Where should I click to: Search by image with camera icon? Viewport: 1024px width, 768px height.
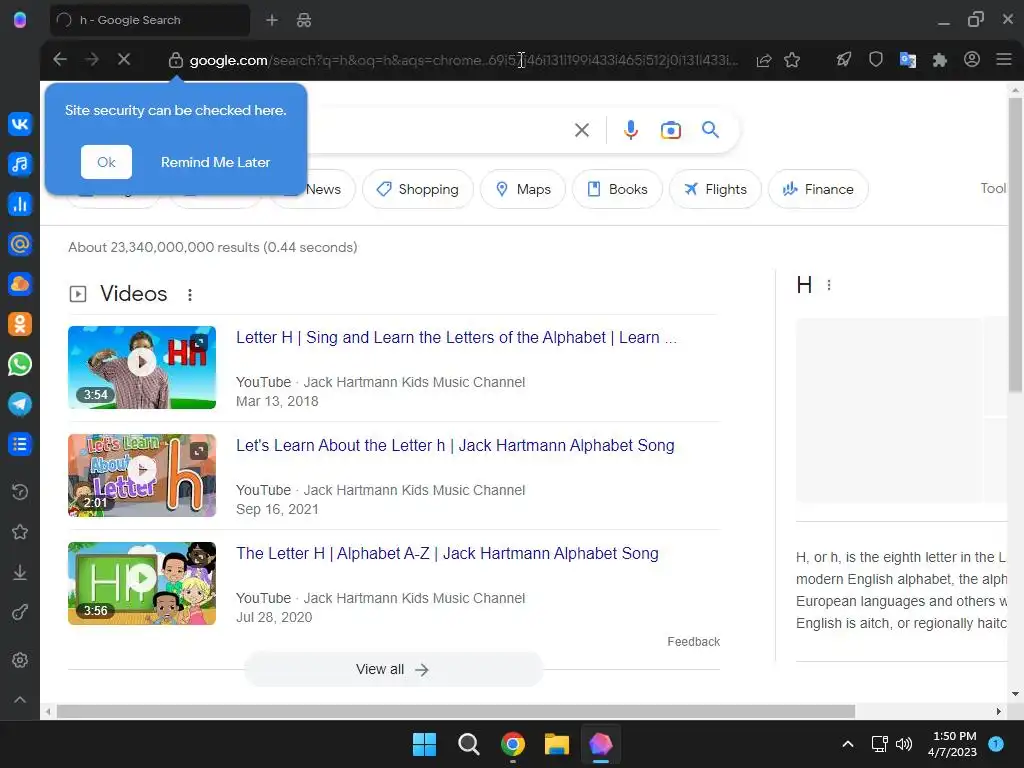[x=671, y=130]
